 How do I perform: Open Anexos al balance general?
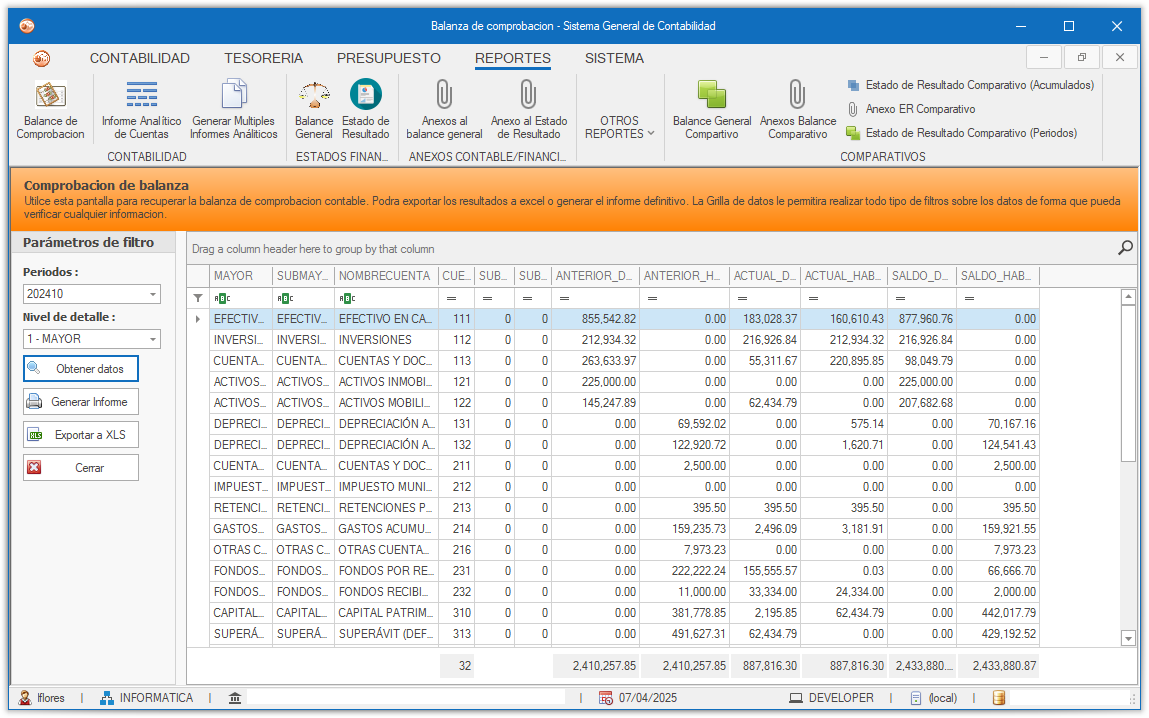(444, 110)
